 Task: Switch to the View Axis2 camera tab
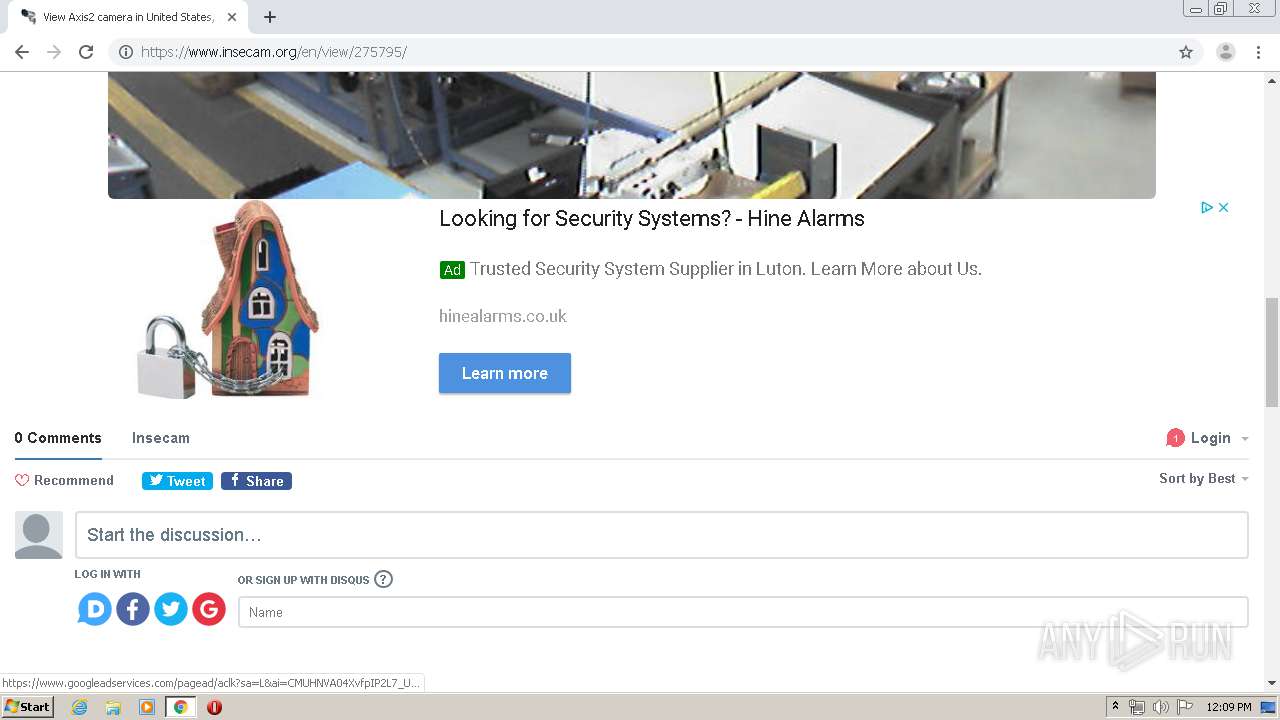click(128, 17)
